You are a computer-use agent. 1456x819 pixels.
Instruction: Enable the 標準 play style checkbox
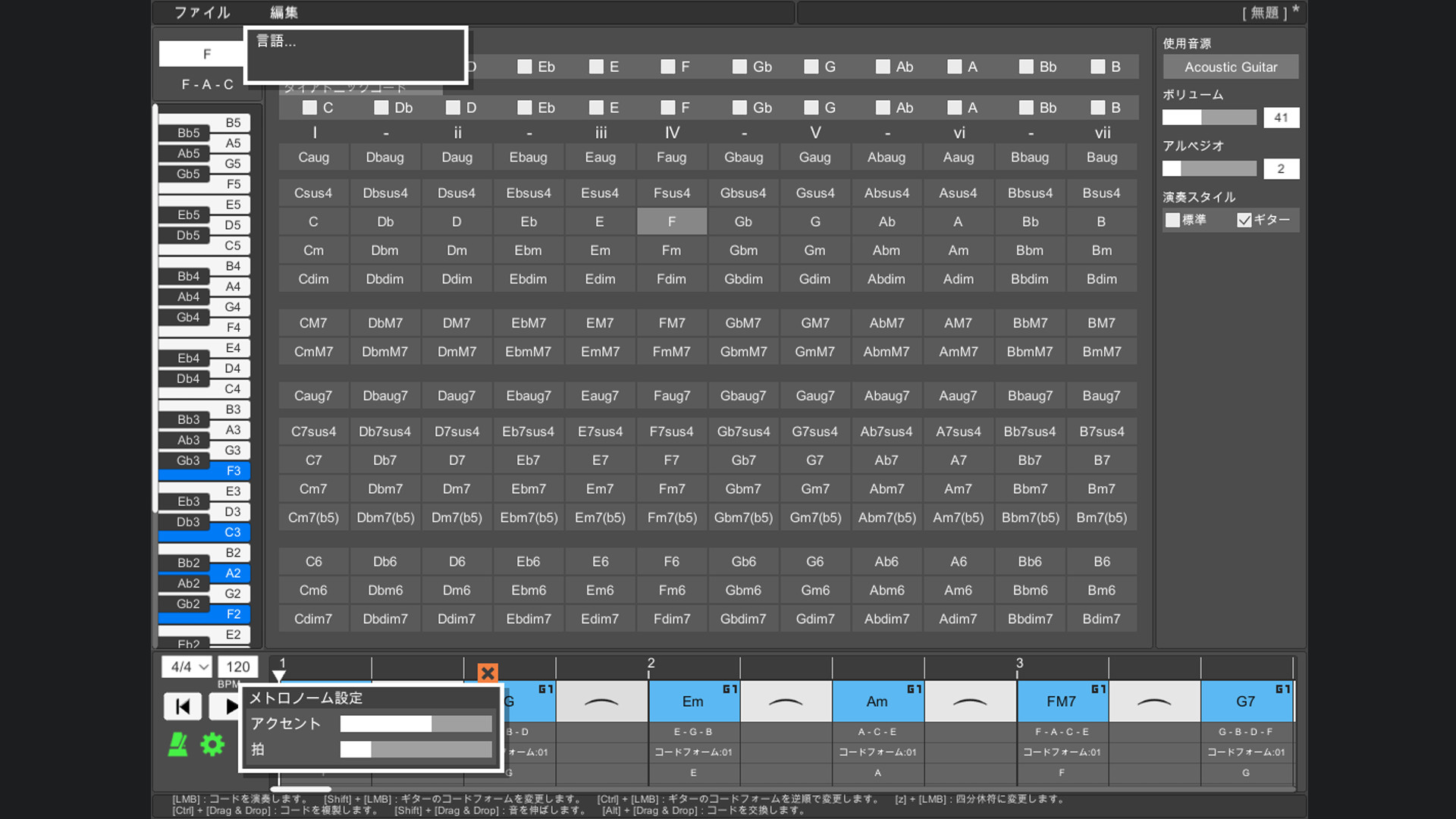pos(1172,220)
